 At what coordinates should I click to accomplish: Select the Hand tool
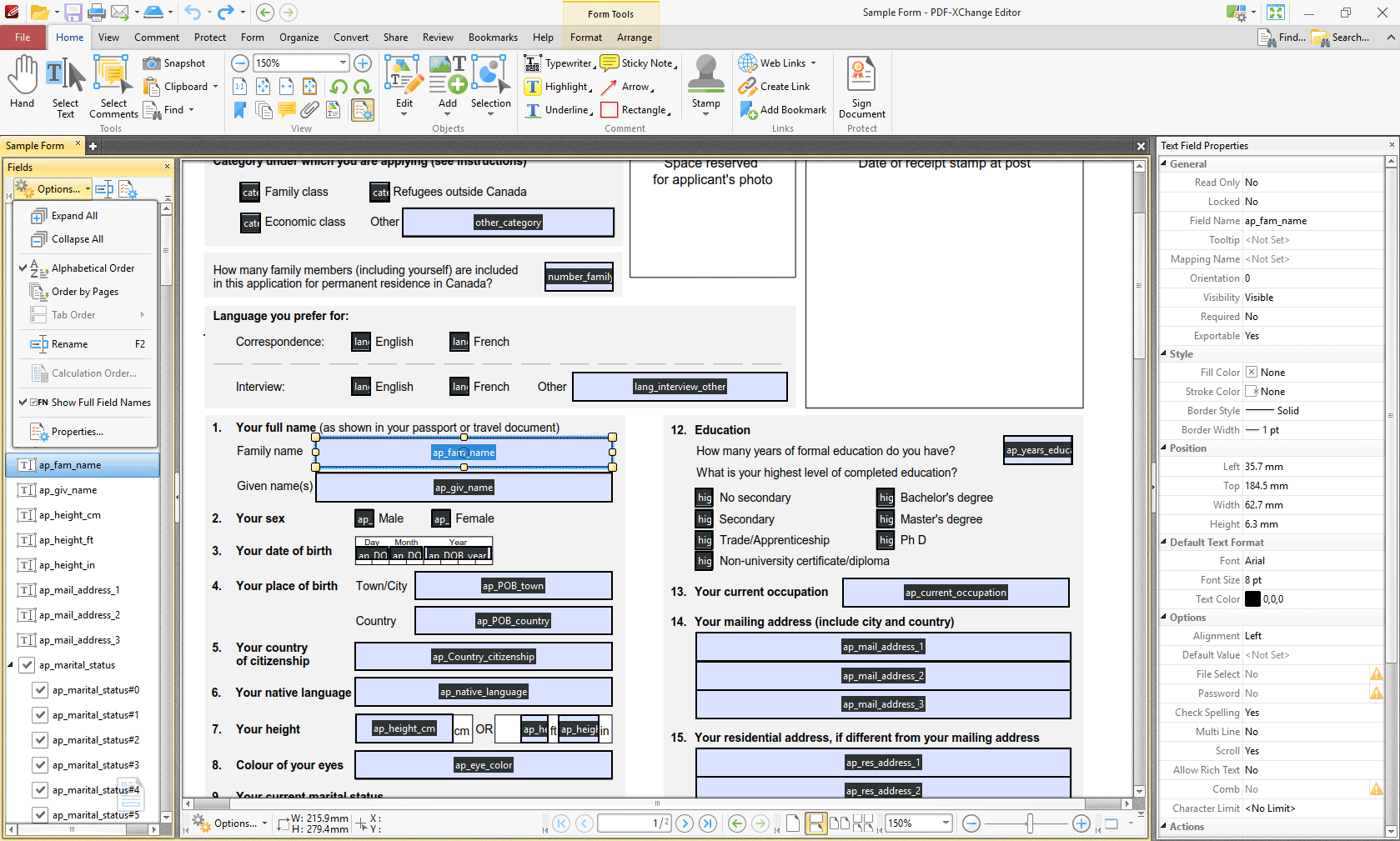pyautogui.click(x=23, y=82)
